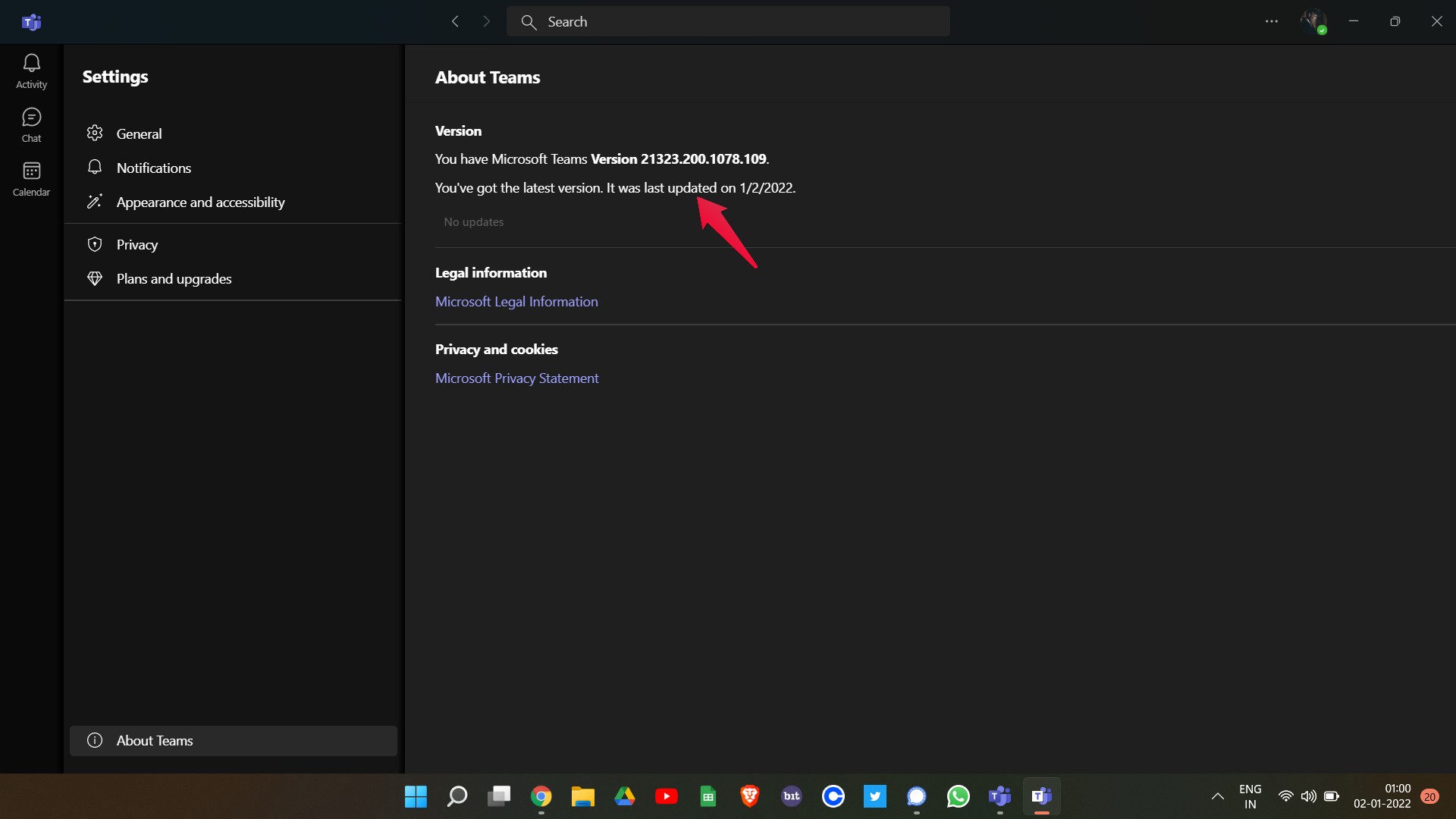Click the Plans and upgrades option
Viewport: 1456px width, 819px height.
[x=174, y=278]
